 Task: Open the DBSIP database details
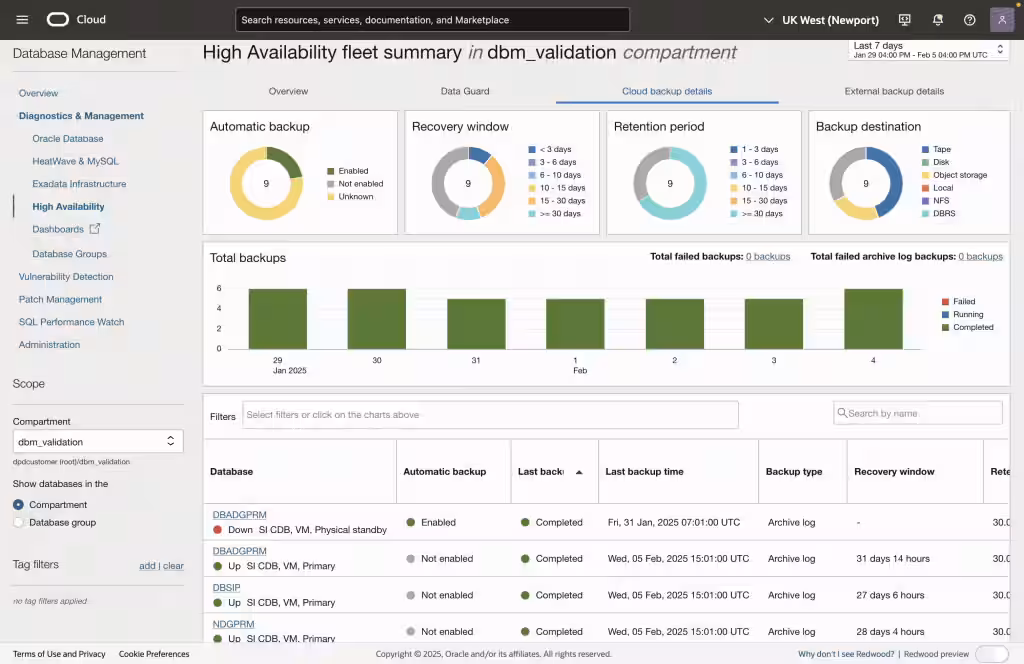(226, 587)
